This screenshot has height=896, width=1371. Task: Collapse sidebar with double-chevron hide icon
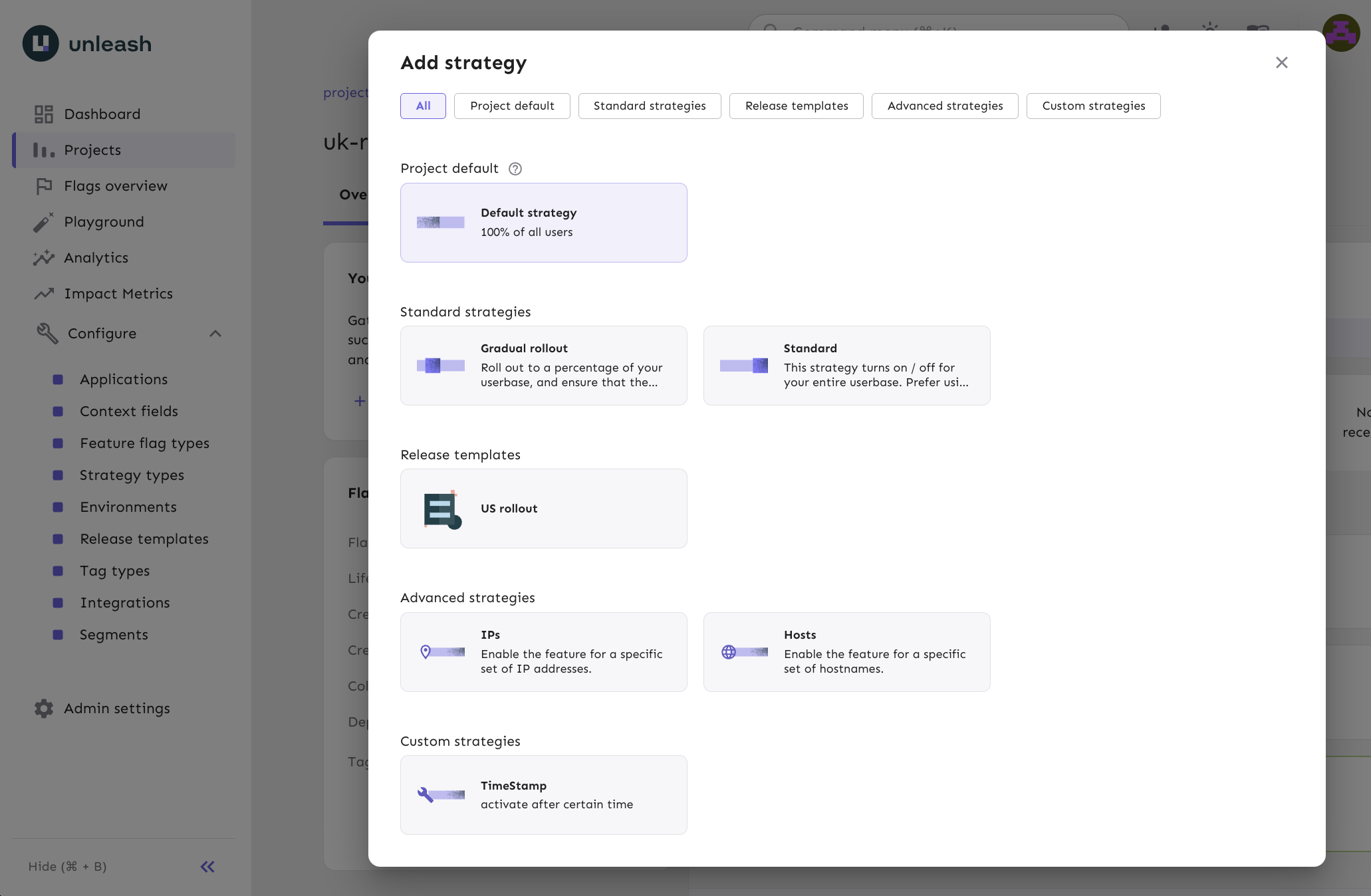(207, 867)
